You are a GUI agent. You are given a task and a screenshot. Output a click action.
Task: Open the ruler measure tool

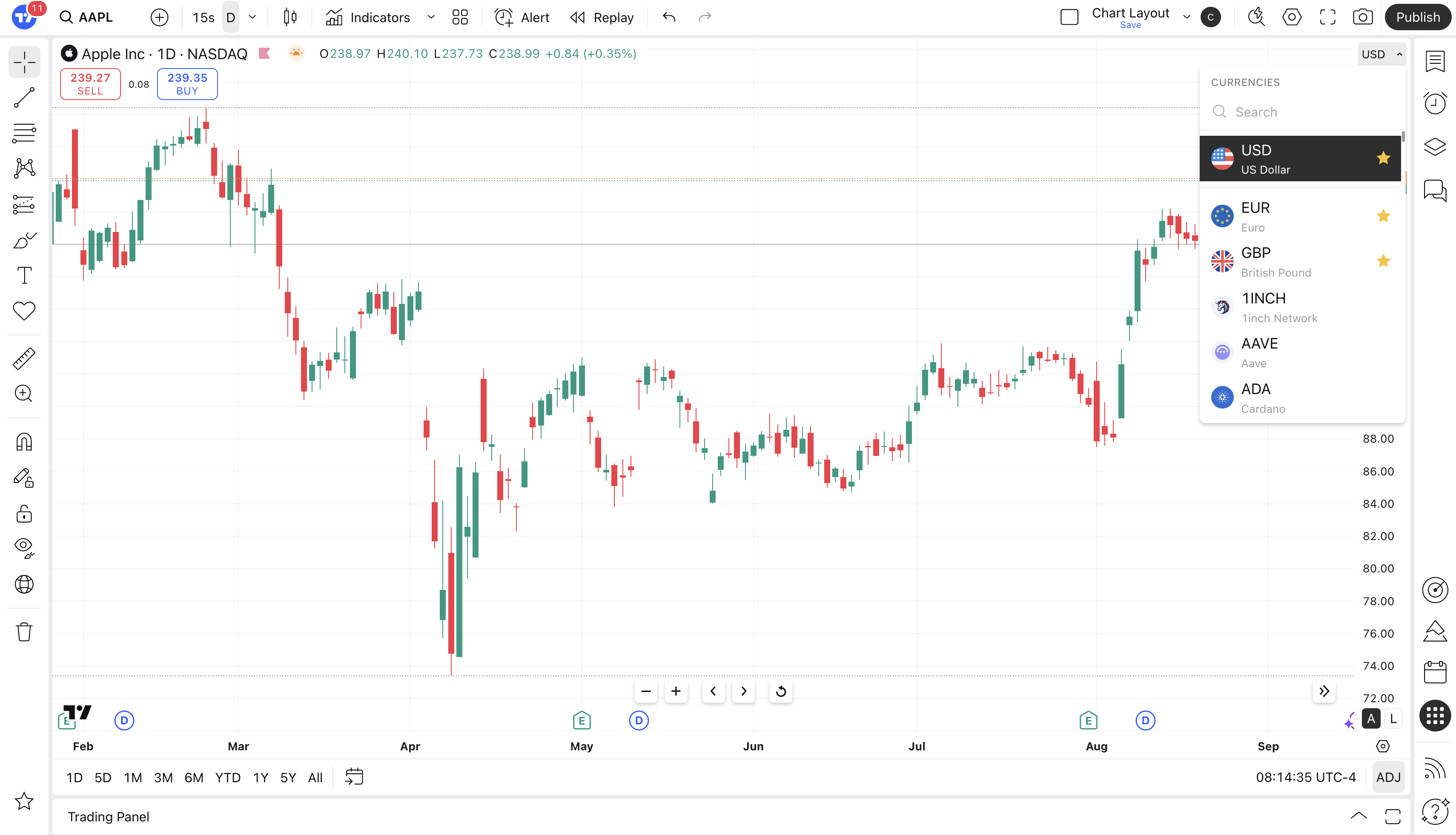24,358
